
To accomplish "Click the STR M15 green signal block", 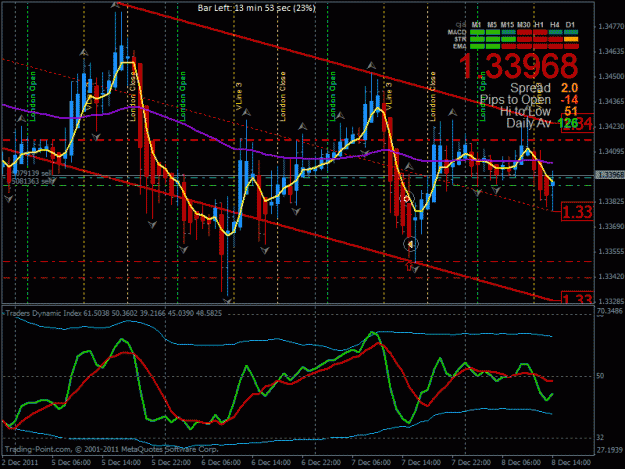I will (x=508, y=39).
